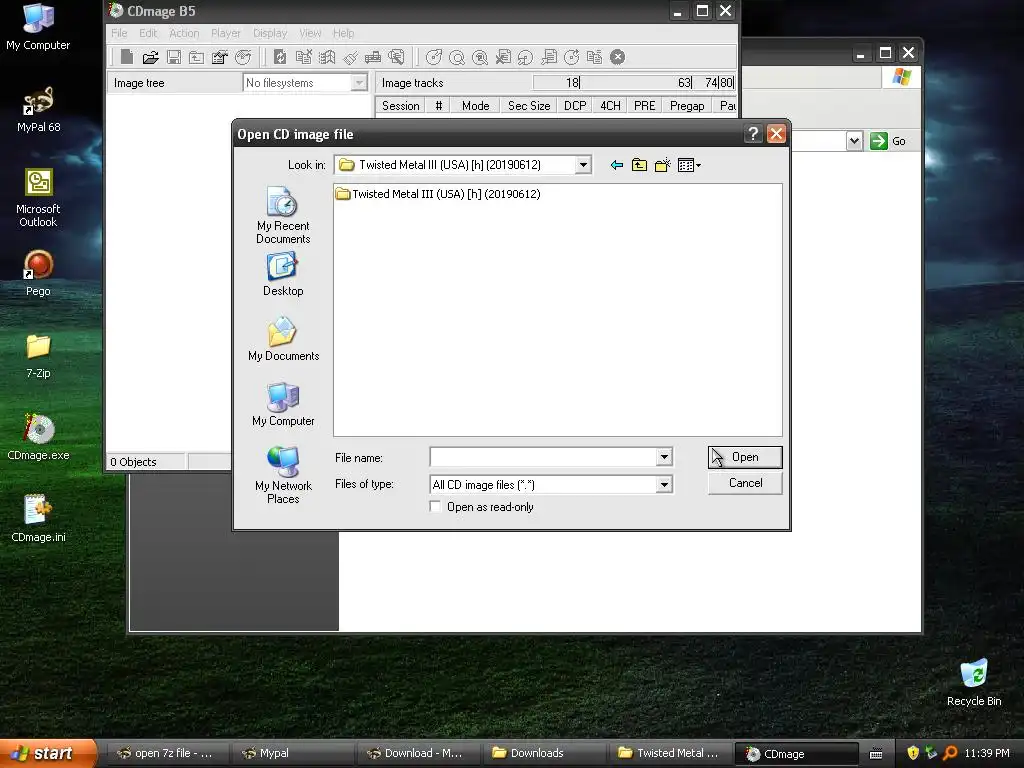Click the PRE column header
The width and height of the screenshot is (1024, 768).
click(645, 106)
